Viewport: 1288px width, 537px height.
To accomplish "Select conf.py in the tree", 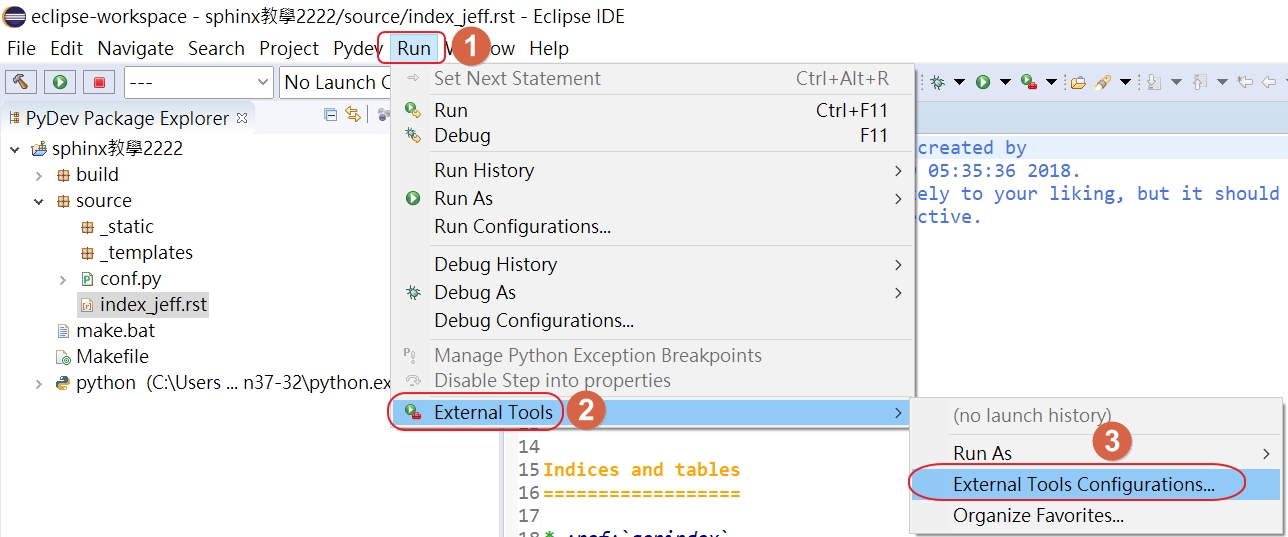I will (121, 279).
